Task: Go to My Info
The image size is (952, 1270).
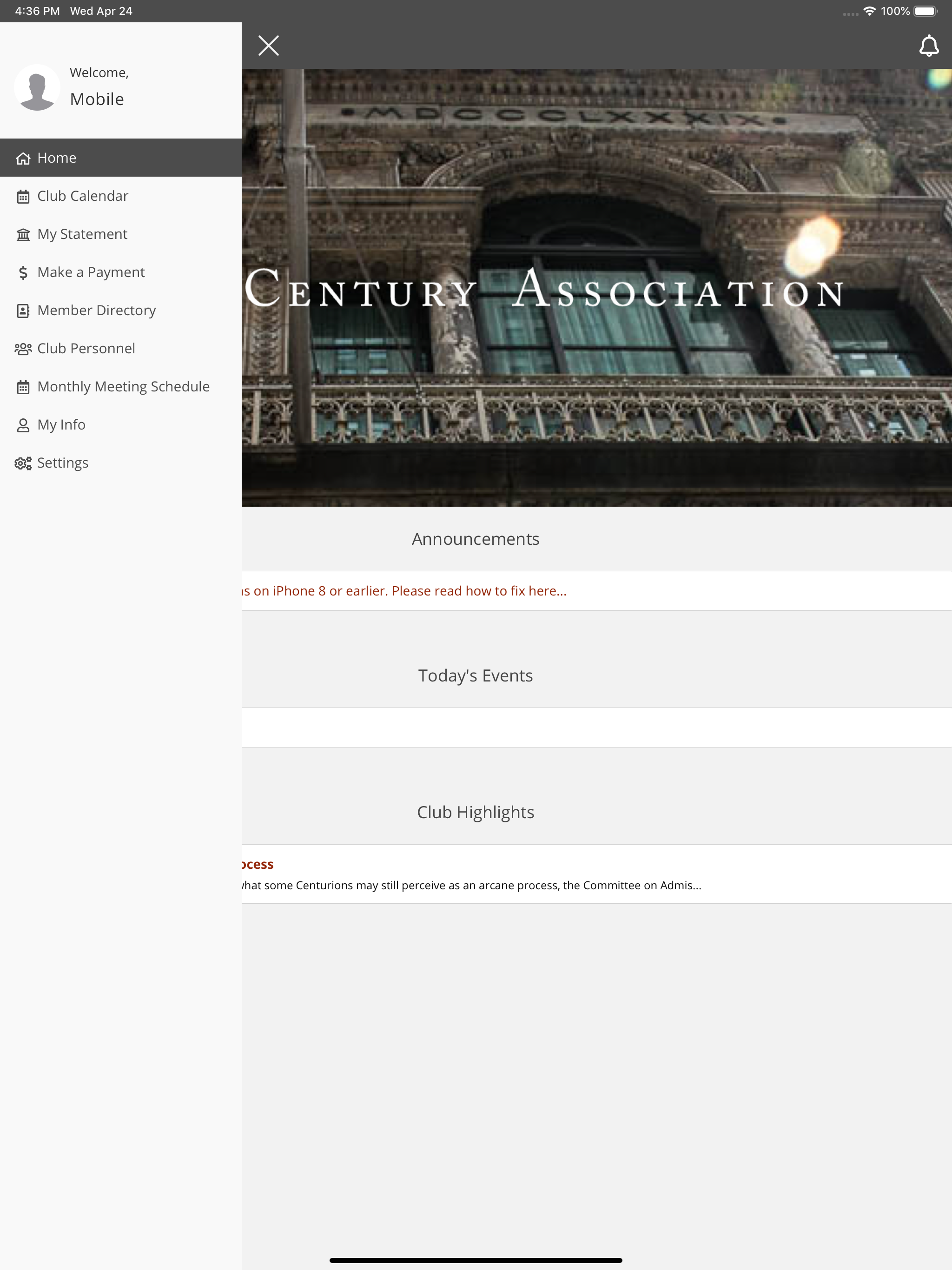Action: [x=120, y=424]
